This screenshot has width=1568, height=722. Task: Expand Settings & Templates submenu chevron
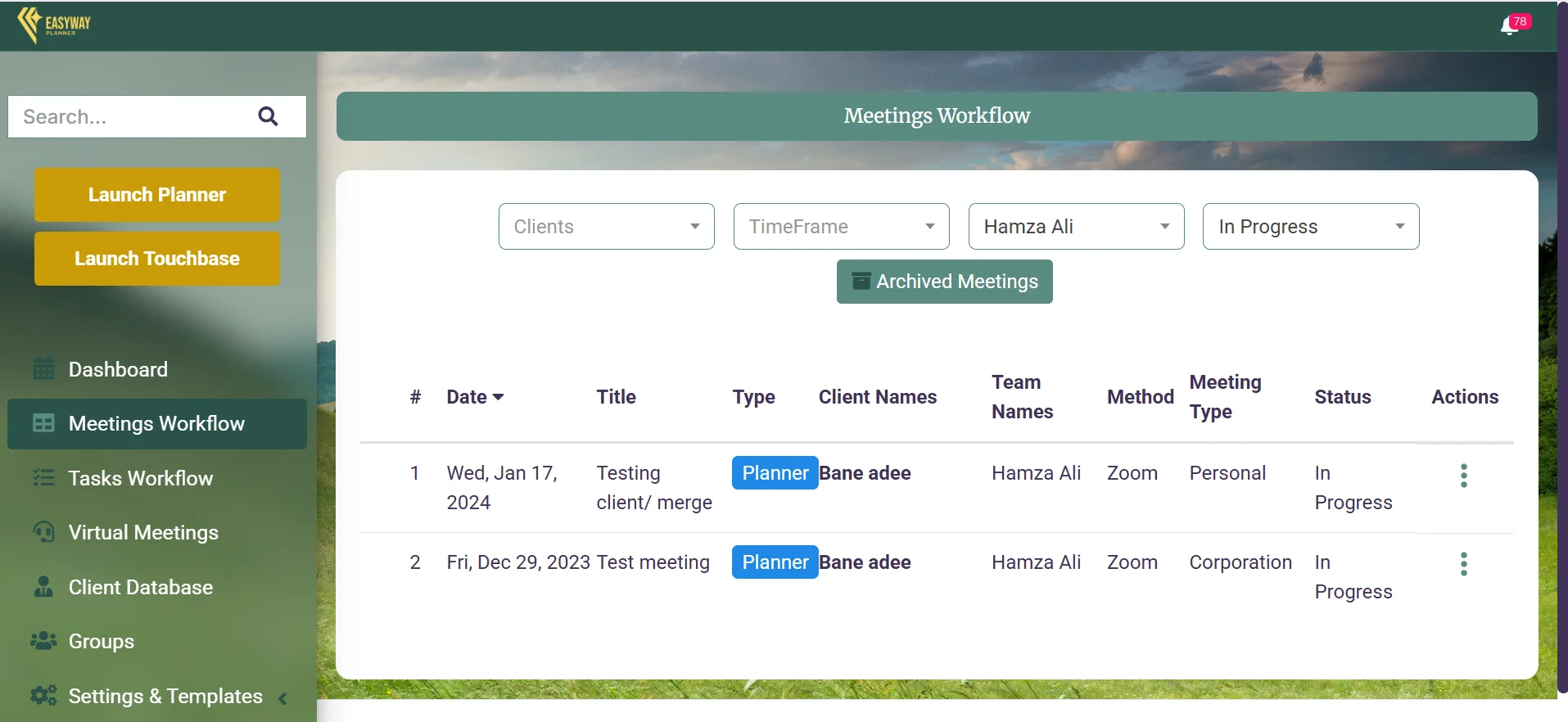coord(282,698)
